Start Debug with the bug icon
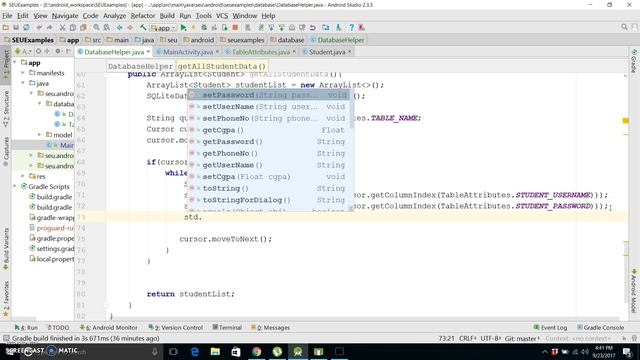640x360 pixels. pyautogui.click(x=204, y=27)
